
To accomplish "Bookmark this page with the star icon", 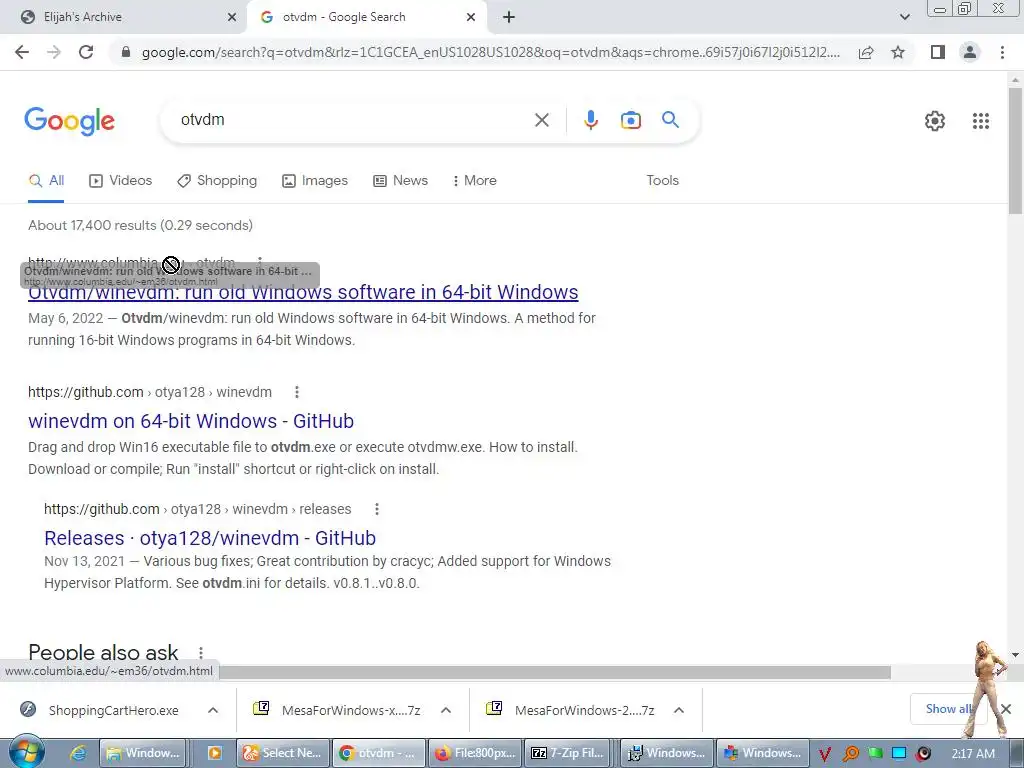I will (x=898, y=52).
